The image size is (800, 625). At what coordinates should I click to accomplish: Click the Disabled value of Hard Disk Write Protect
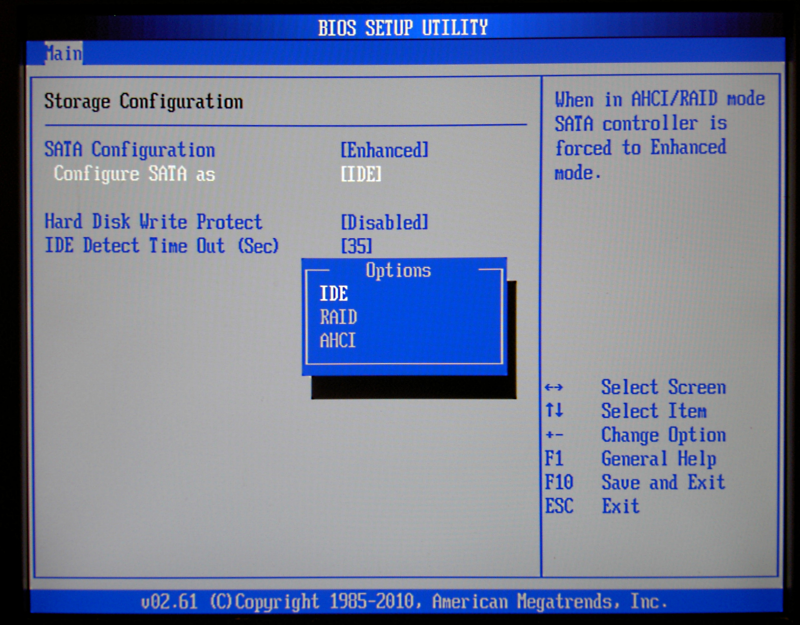pyautogui.click(x=384, y=221)
